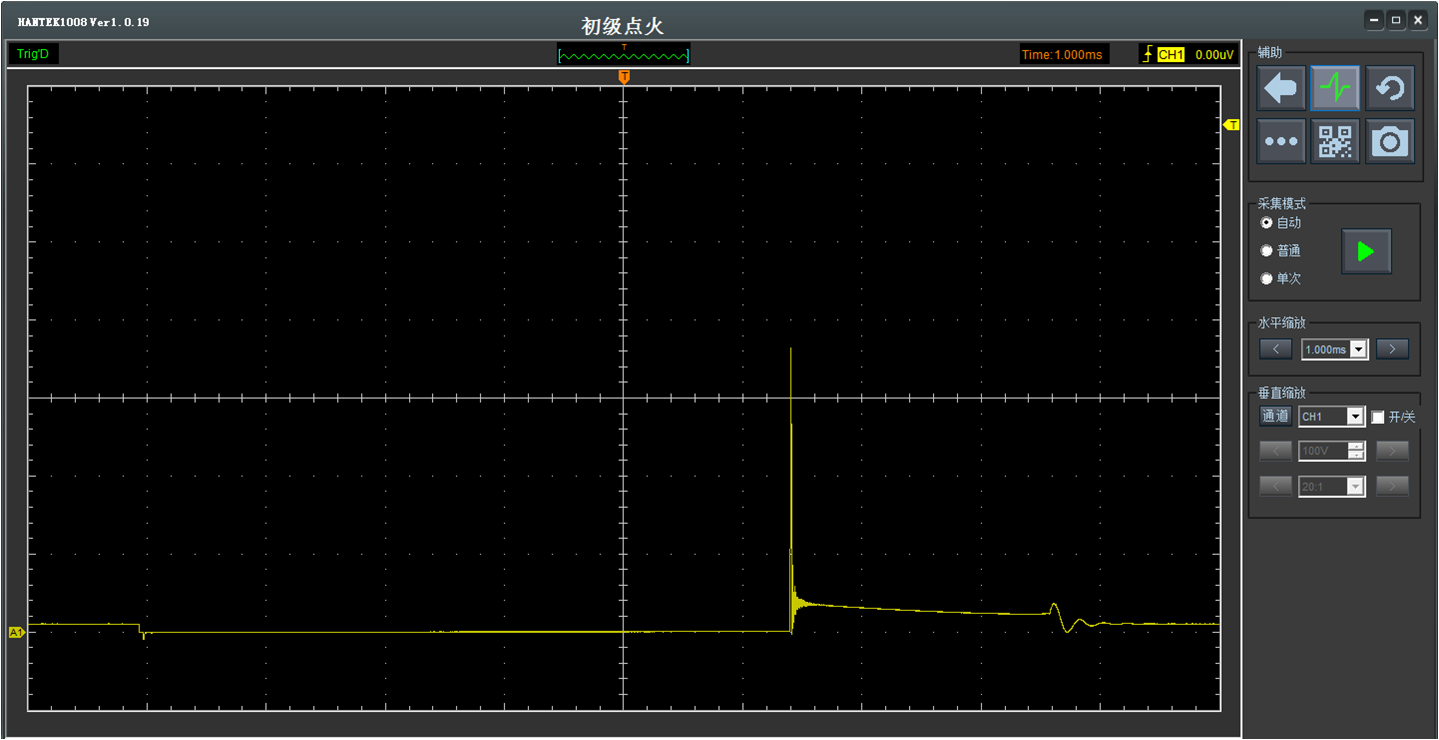Click the waveform overview thumbnail bar
The image size is (1439, 740).
pos(623,54)
